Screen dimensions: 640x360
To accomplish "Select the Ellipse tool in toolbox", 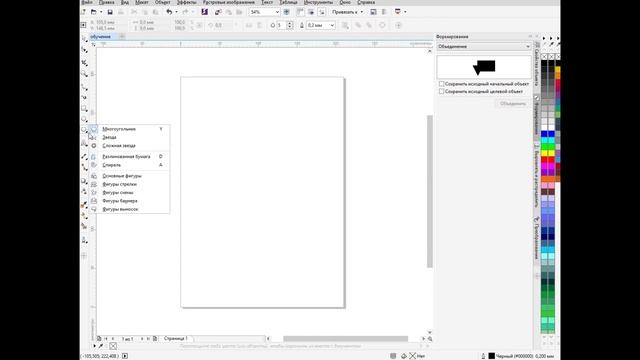I will pyautogui.click(x=84, y=119).
